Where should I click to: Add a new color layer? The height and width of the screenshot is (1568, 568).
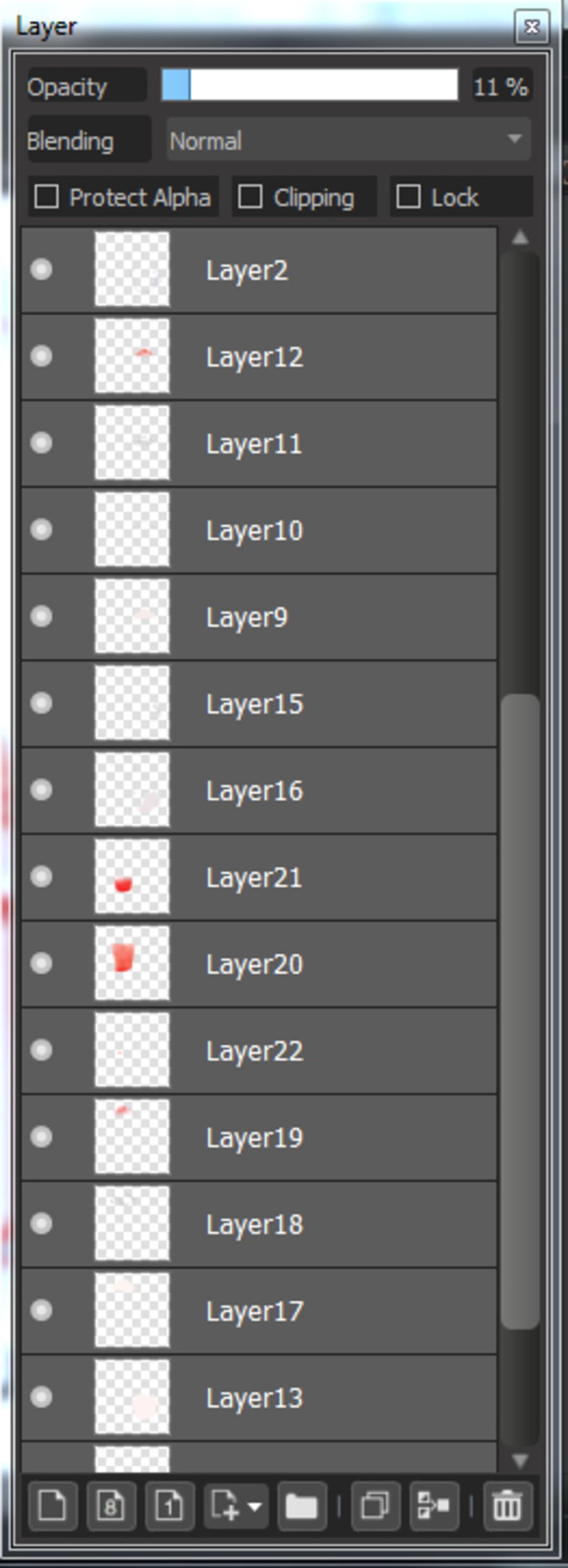tap(53, 1506)
